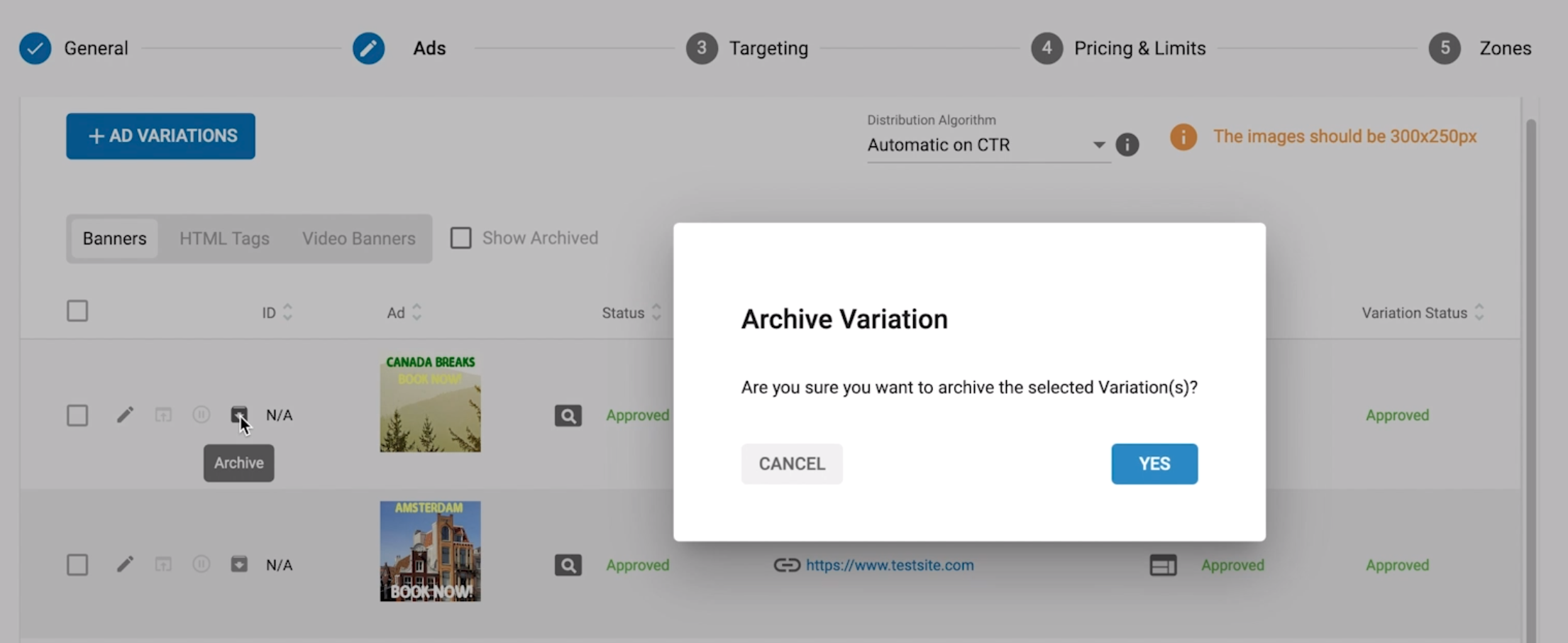Click the pause icon in Amsterdam ad row

pos(201,564)
